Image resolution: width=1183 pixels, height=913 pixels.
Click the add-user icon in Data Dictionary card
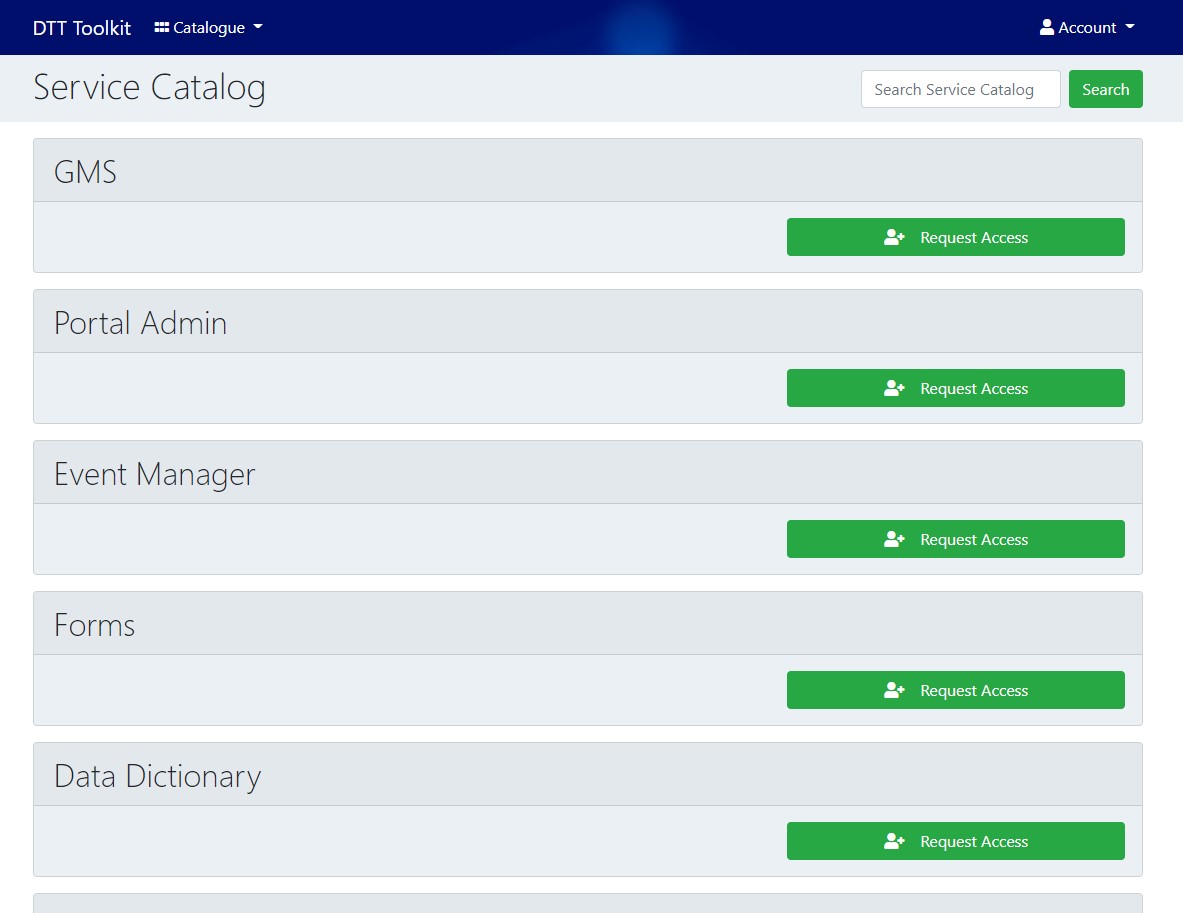pyautogui.click(x=894, y=842)
